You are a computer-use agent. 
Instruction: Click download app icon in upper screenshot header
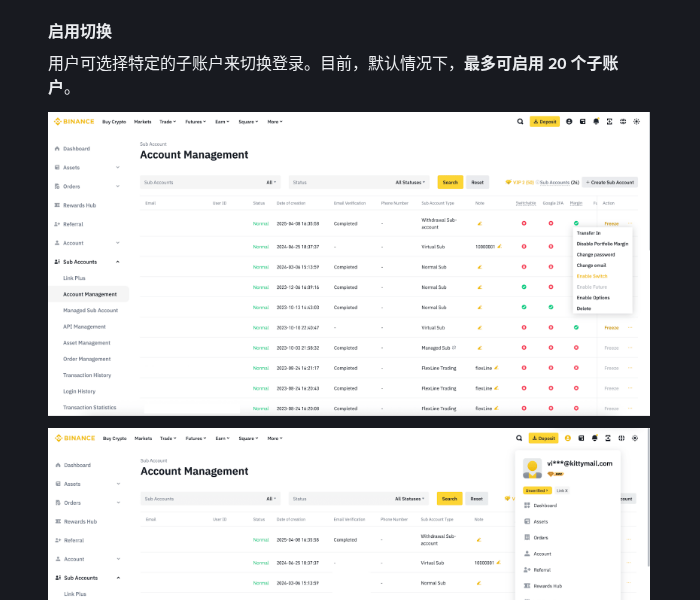click(609, 121)
